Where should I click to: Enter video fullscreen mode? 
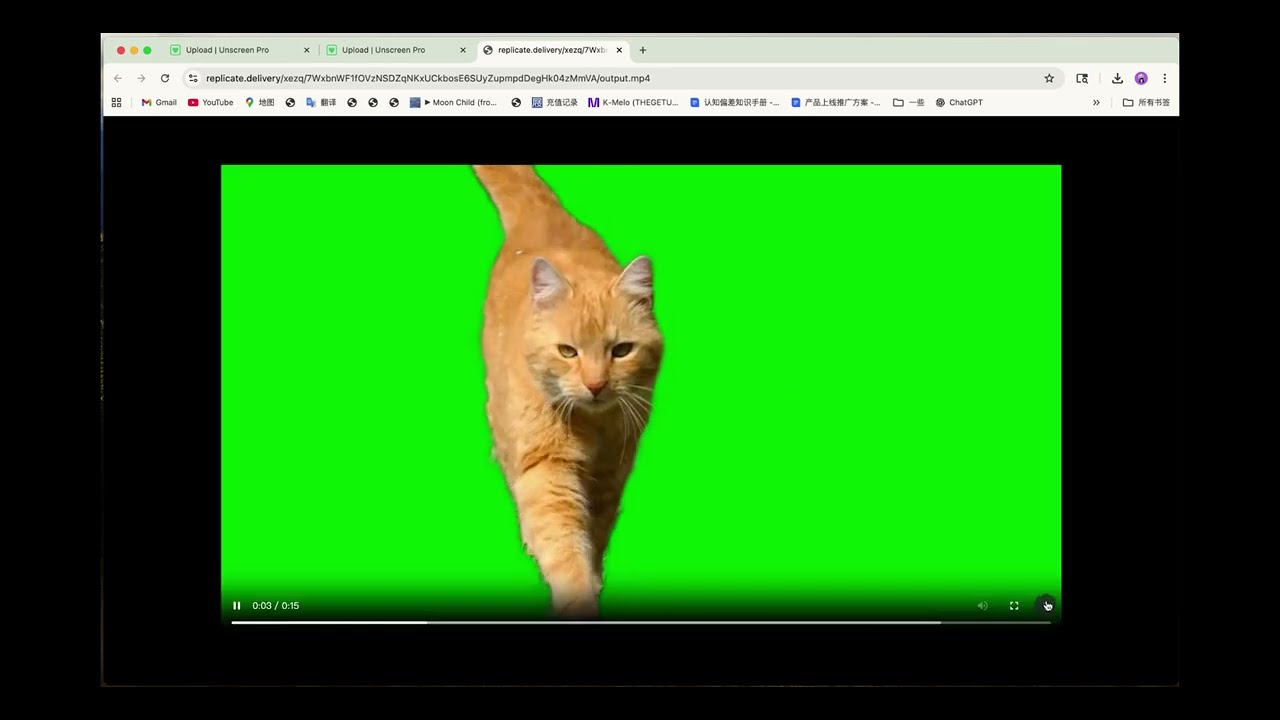(x=1014, y=605)
